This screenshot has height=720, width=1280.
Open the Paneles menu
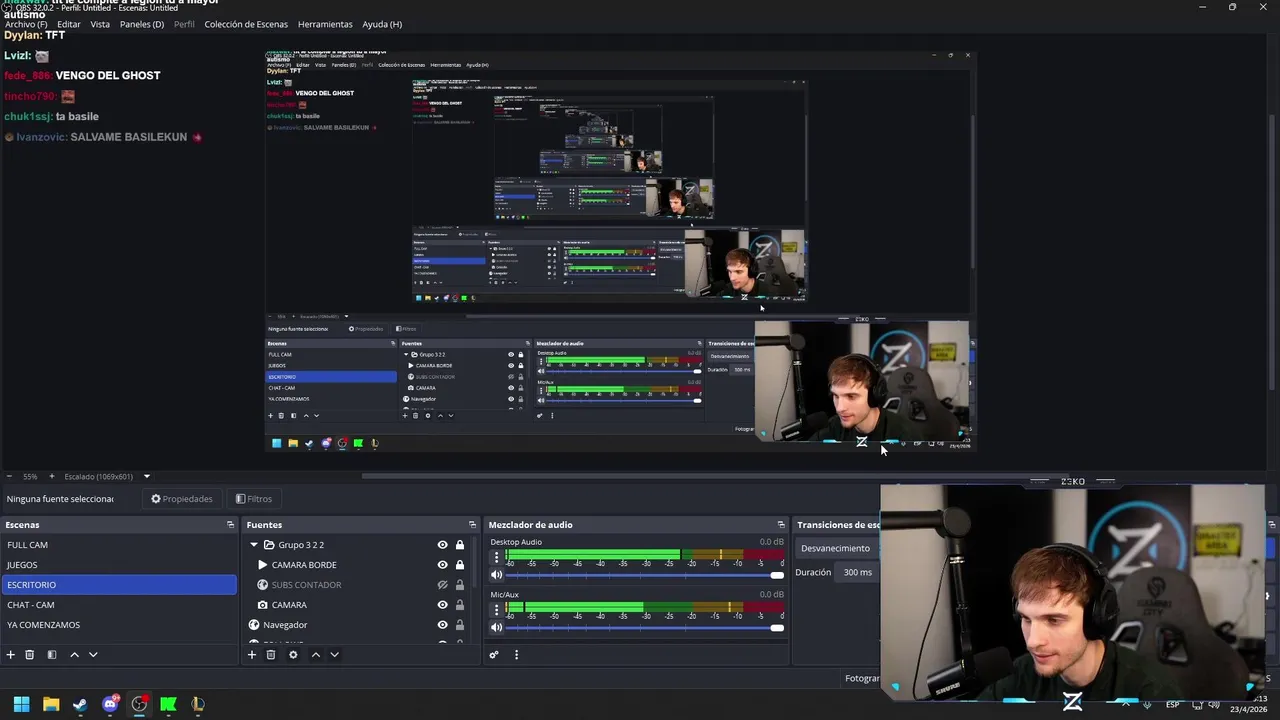pyautogui.click(x=142, y=24)
